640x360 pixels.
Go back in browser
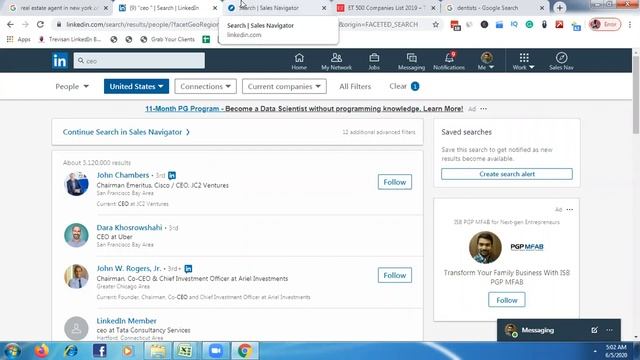point(10,24)
